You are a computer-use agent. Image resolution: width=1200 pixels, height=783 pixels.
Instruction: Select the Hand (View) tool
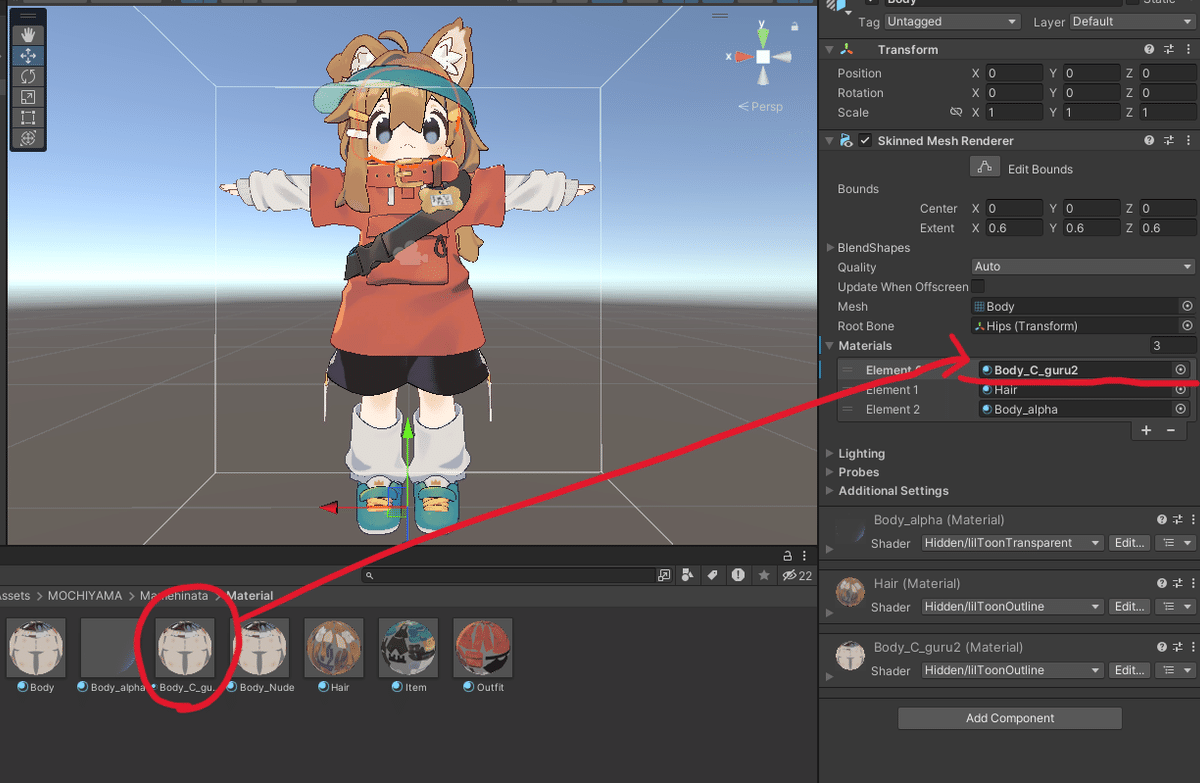(x=28, y=35)
